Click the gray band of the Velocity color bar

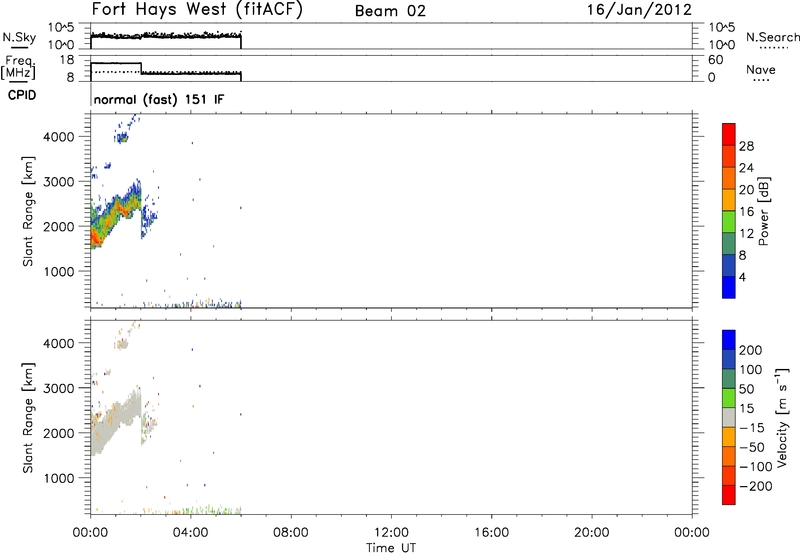click(x=729, y=417)
